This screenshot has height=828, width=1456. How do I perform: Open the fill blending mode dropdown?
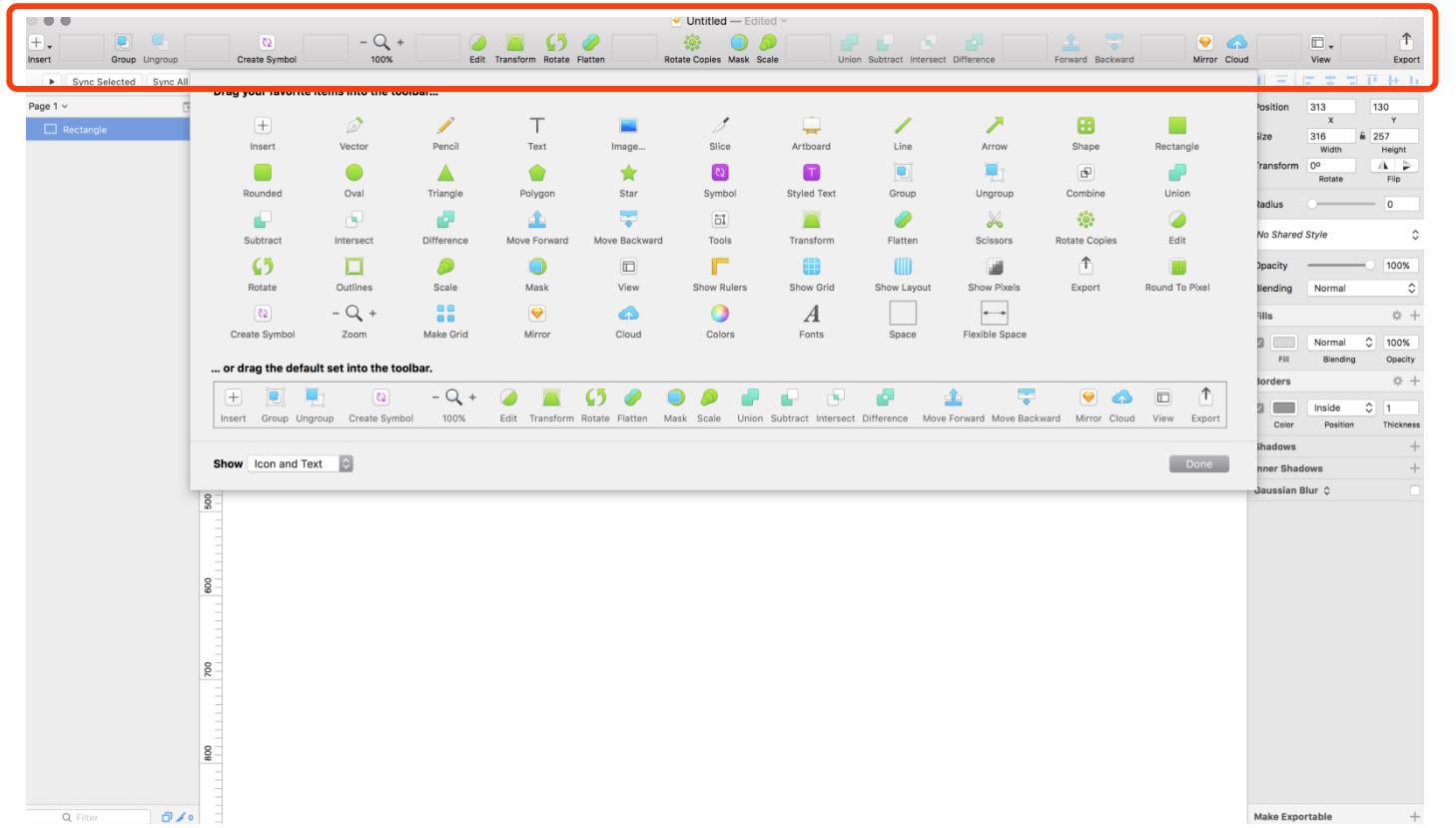(x=1341, y=343)
